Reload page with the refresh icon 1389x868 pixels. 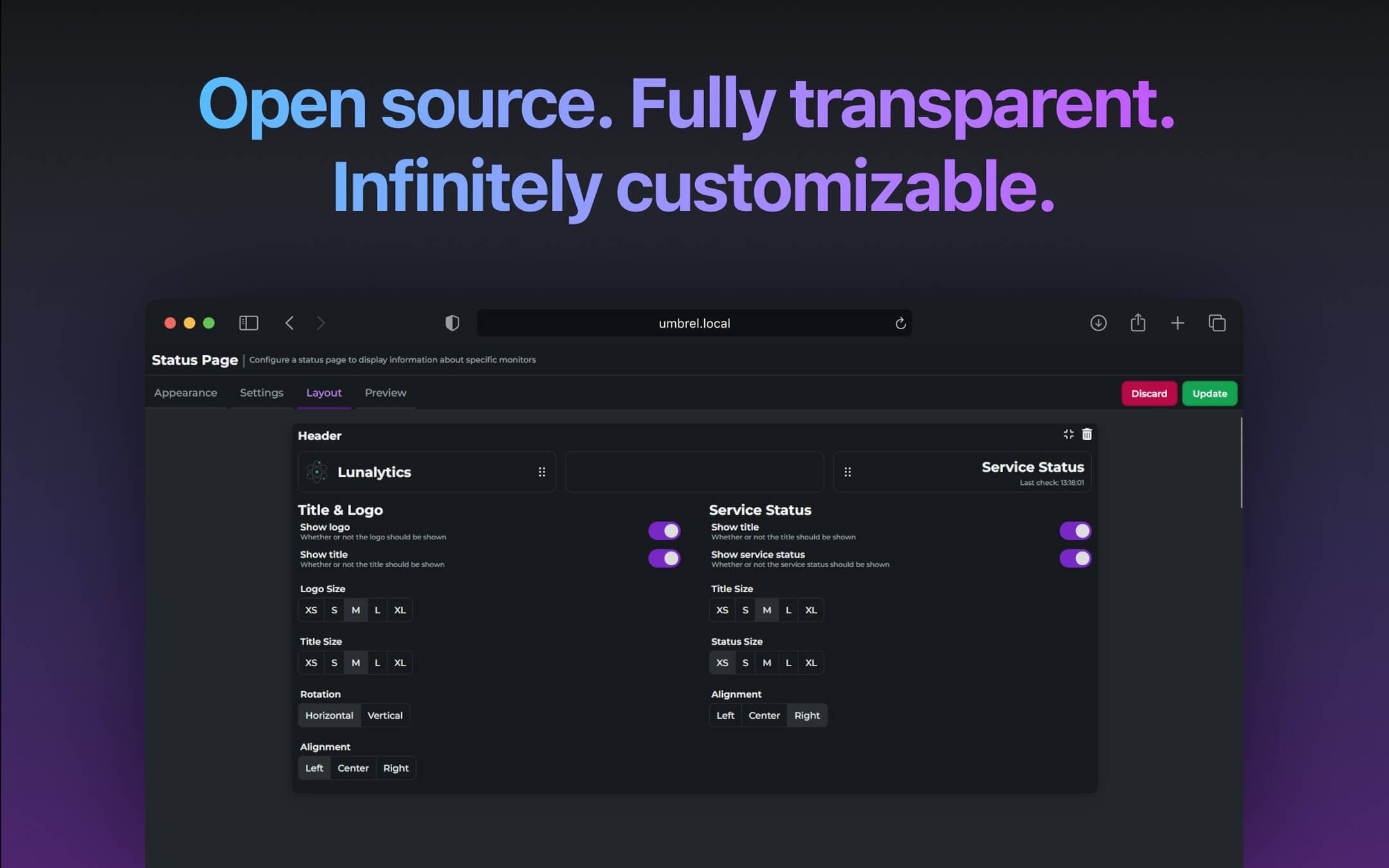coord(900,323)
